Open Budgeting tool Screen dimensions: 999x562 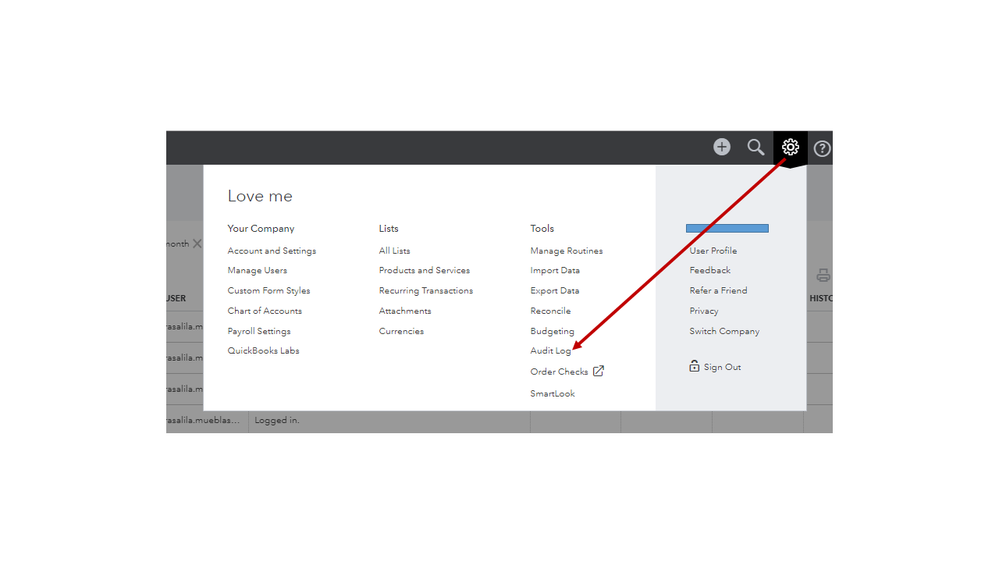(552, 331)
